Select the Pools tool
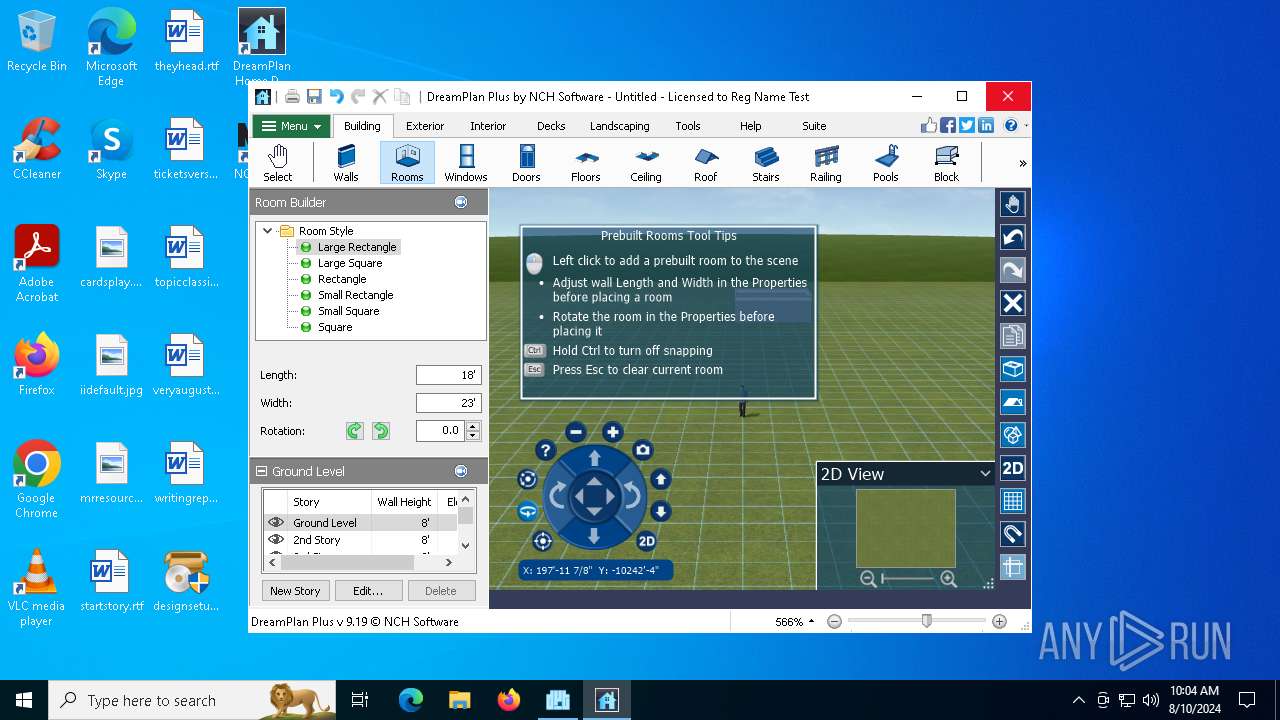The image size is (1280, 720). tap(886, 163)
